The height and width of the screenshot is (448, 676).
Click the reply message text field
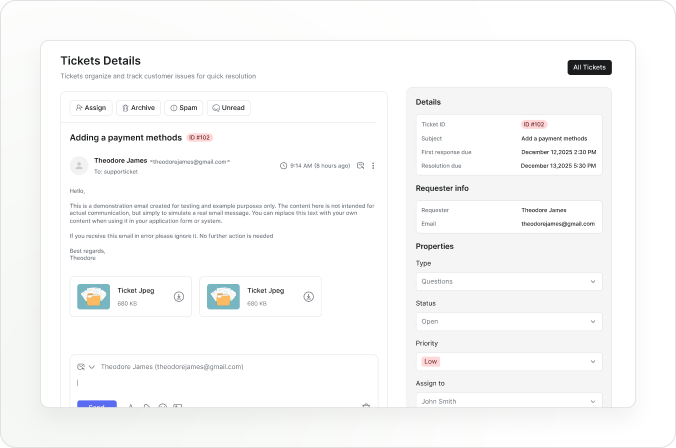pyautogui.click(x=224, y=383)
